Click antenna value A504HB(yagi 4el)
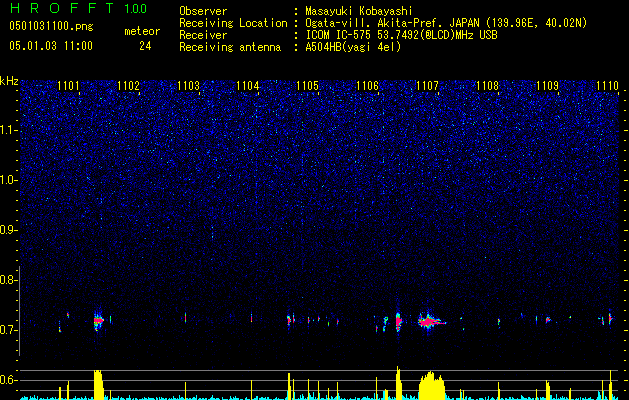 tap(353, 47)
